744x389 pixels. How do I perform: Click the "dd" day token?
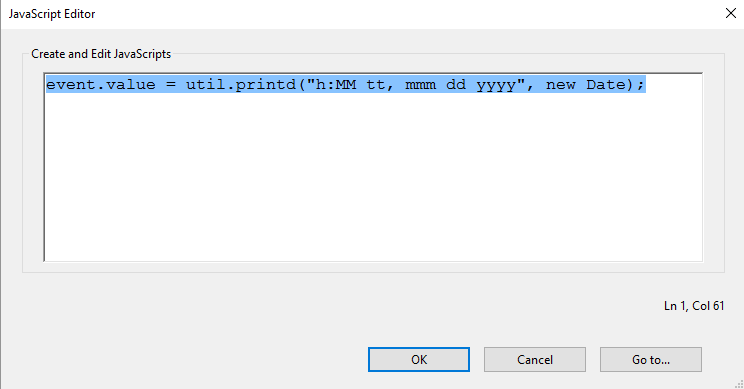point(456,85)
